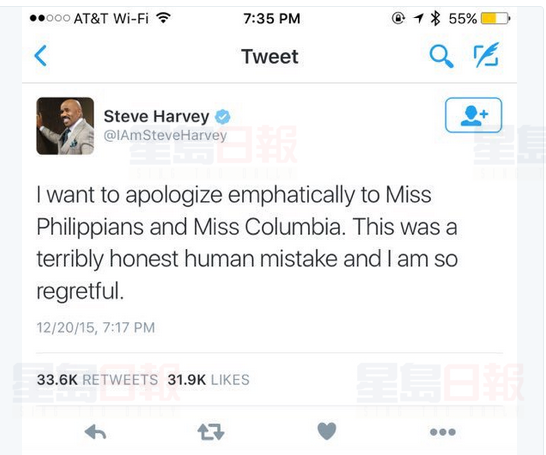Open the @IAmSteveHarvey handle
The image size is (546, 455).
click(x=165, y=135)
